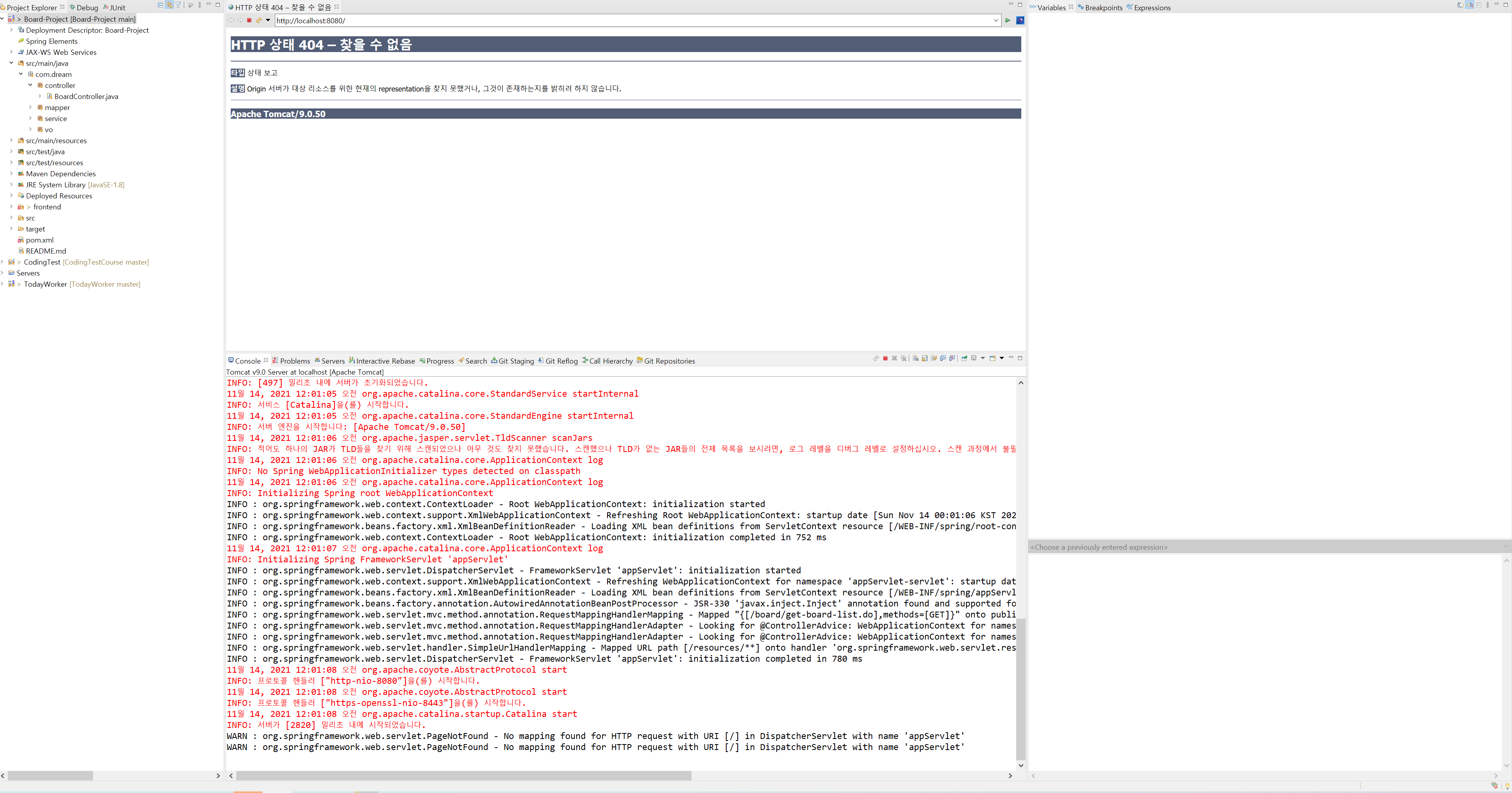Viewport: 1512px width, 793px height.
Task: Click the green Go arrow beside the URL
Action: [1008, 21]
